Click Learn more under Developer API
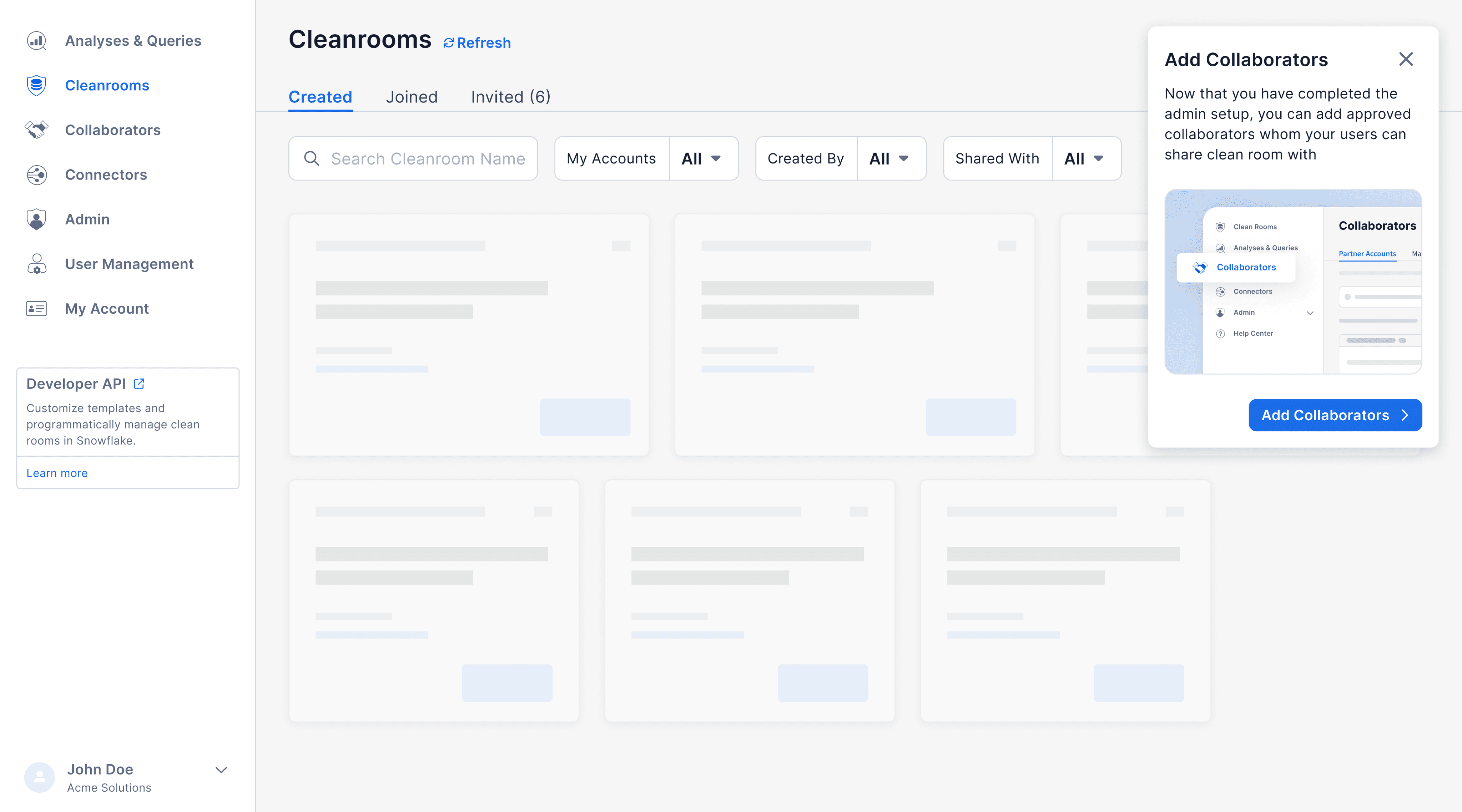Image resolution: width=1462 pixels, height=812 pixels. point(57,473)
